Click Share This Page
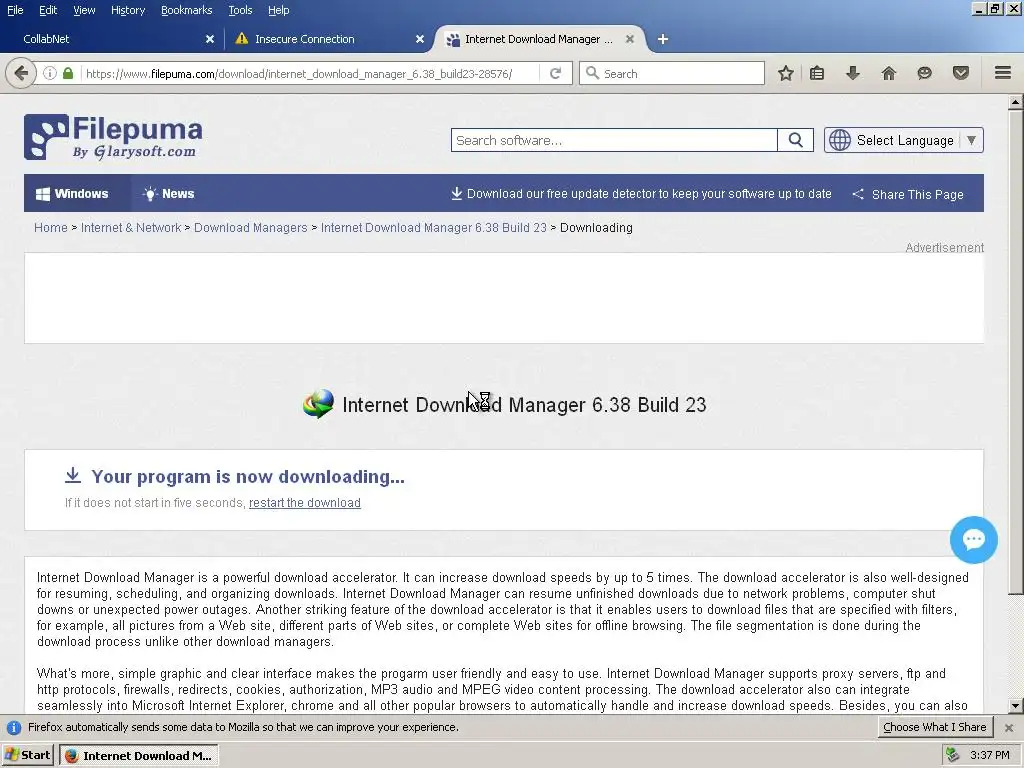Image resolution: width=1024 pixels, height=768 pixels. 908,194
